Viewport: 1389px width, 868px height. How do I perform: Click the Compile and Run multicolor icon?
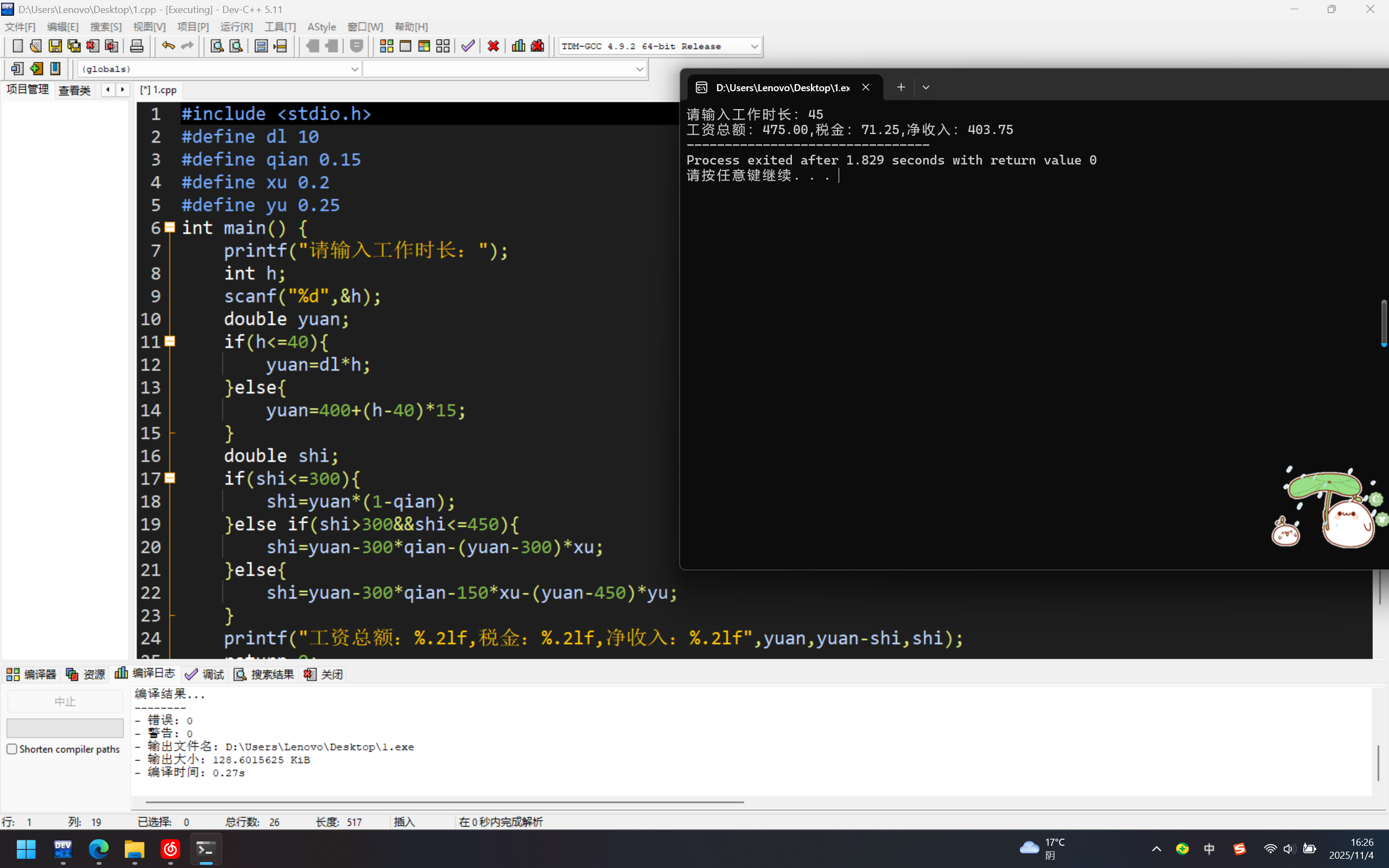point(424,46)
